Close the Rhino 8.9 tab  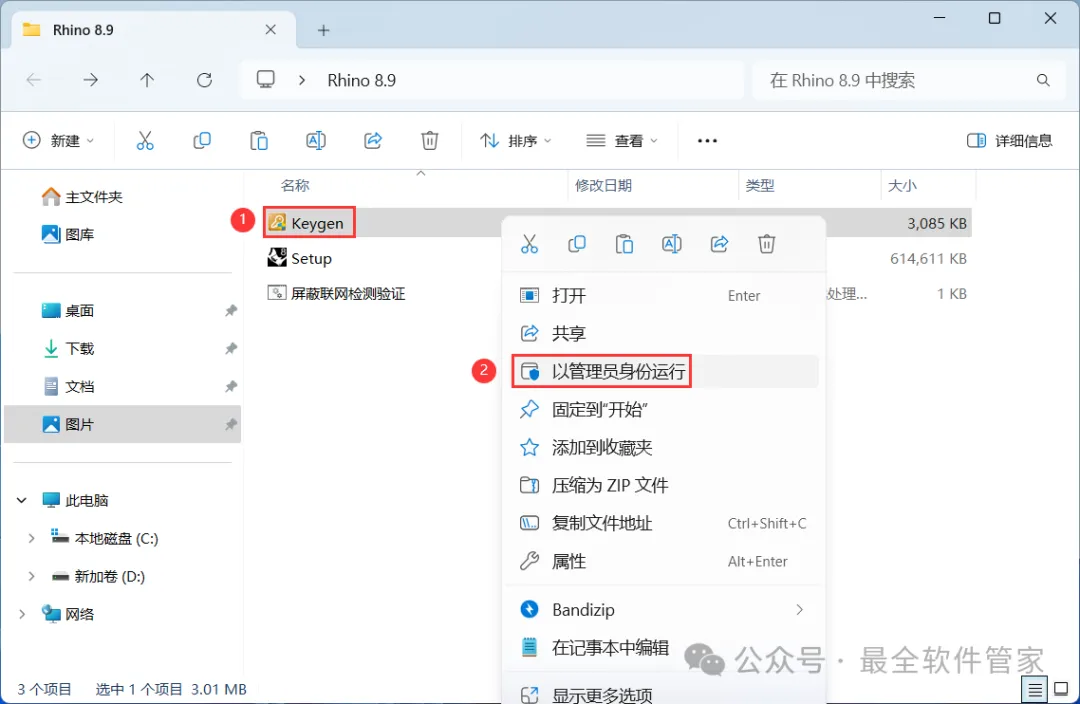(x=271, y=30)
